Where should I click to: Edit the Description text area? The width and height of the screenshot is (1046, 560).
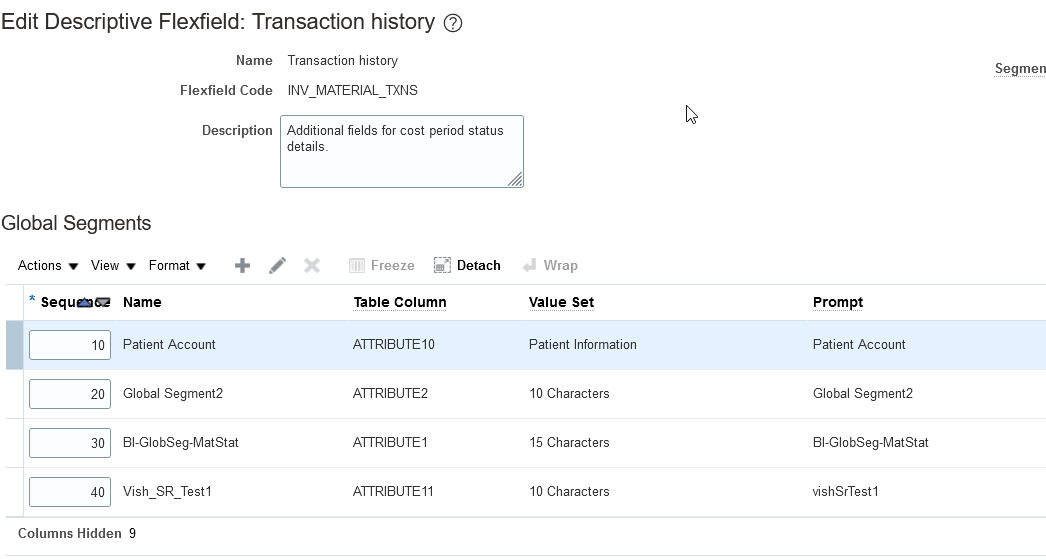click(401, 151)
